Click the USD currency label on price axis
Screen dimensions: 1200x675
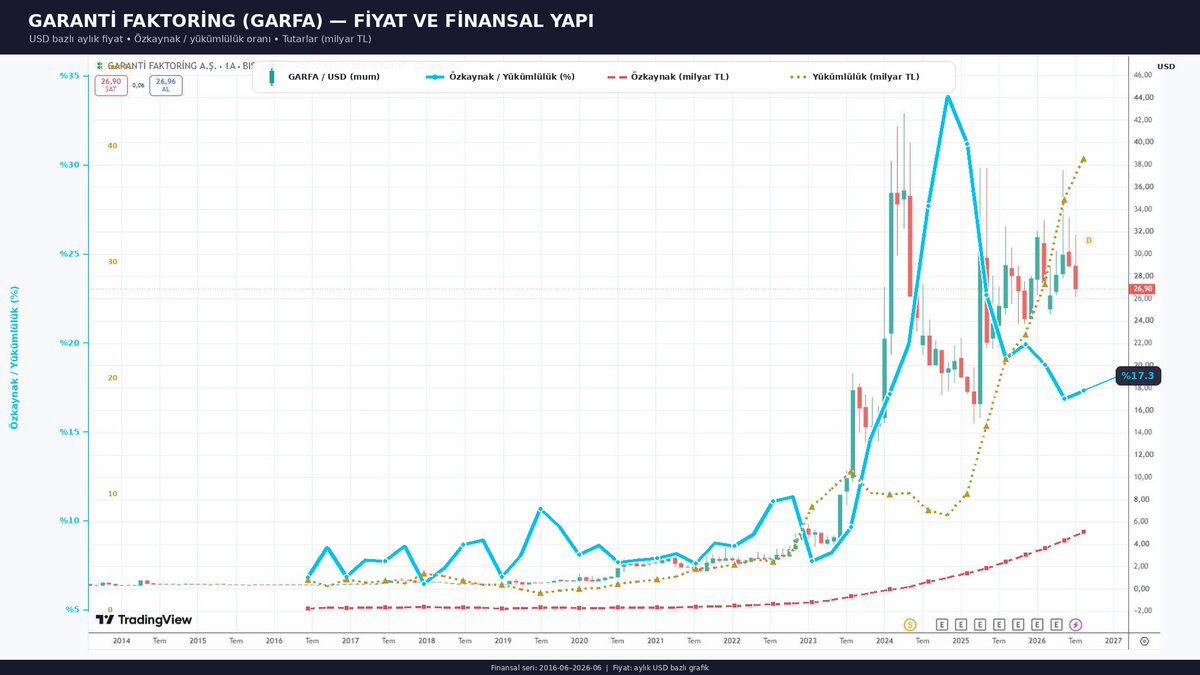[1166, 66]
